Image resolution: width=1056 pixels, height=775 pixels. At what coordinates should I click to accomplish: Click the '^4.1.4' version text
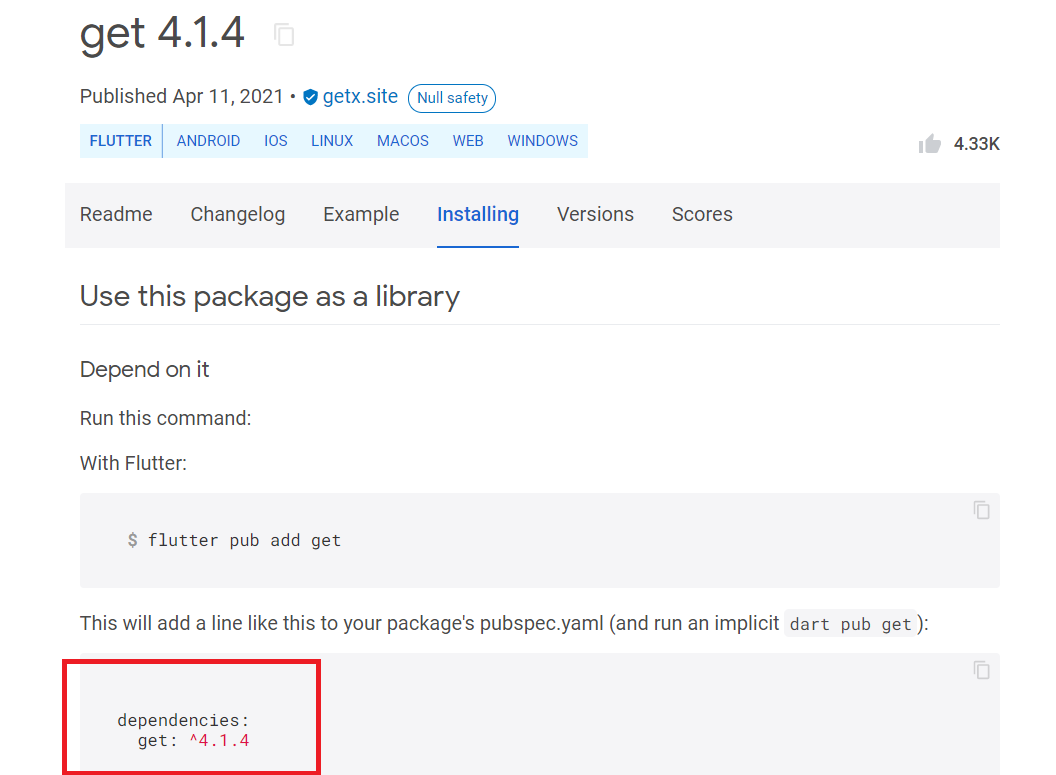(220, 741)
